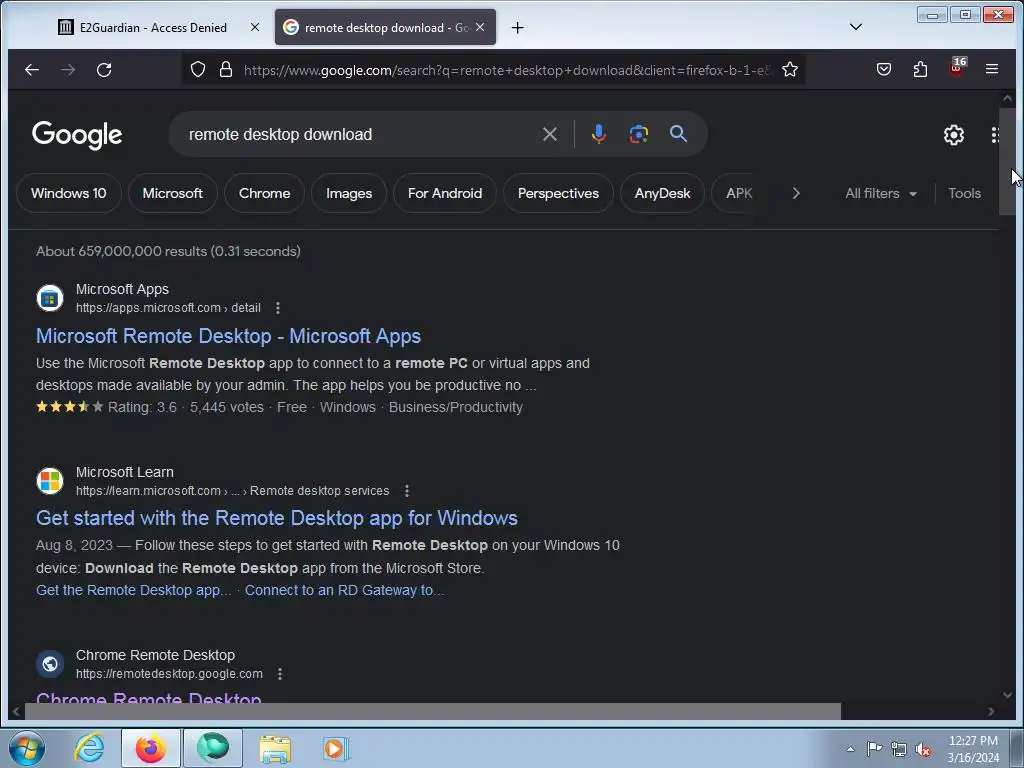The width and height of the screenshot is (1024, 768).
Task: Select the Perspectives filter chip
Action: coord(558,193)
